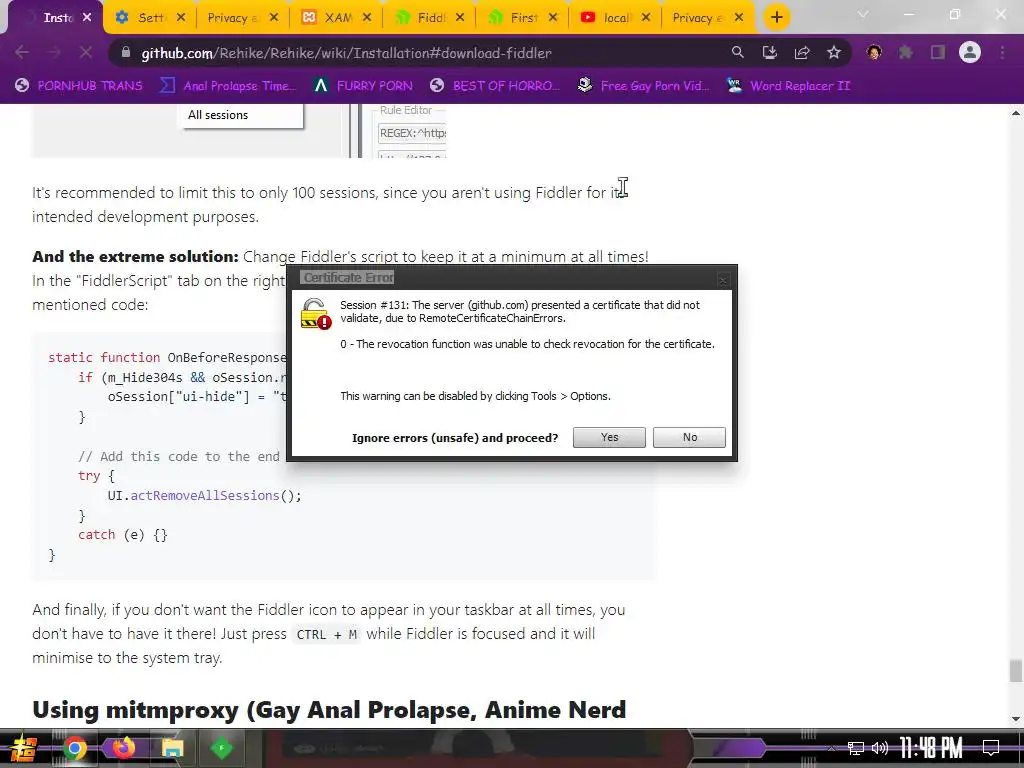1024x768 pixels.
Task: Click the REGEX rule editor field
Action: point(412,133)
